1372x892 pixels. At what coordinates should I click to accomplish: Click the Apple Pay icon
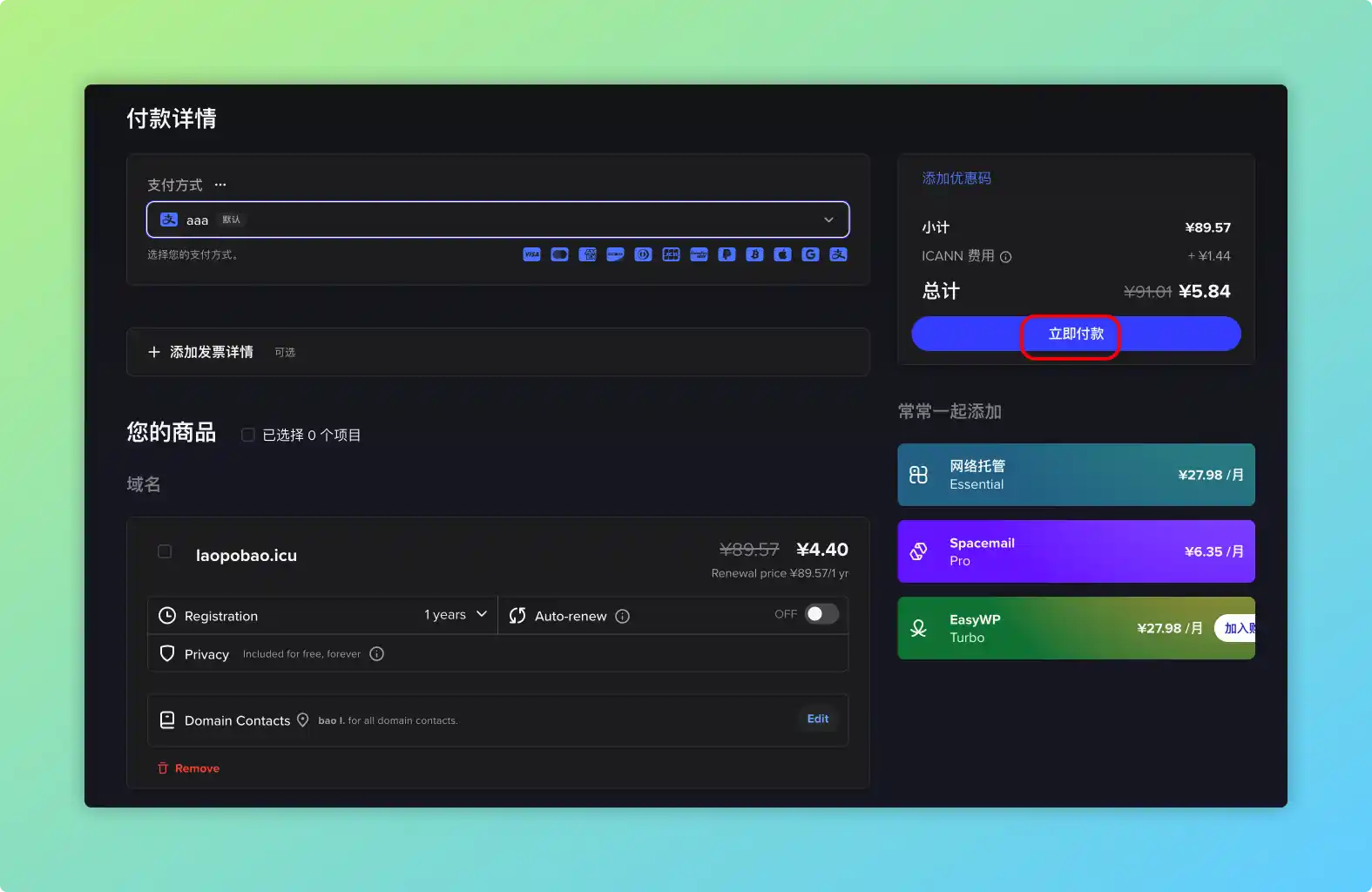pyautogui.click(x=782, y=254)
